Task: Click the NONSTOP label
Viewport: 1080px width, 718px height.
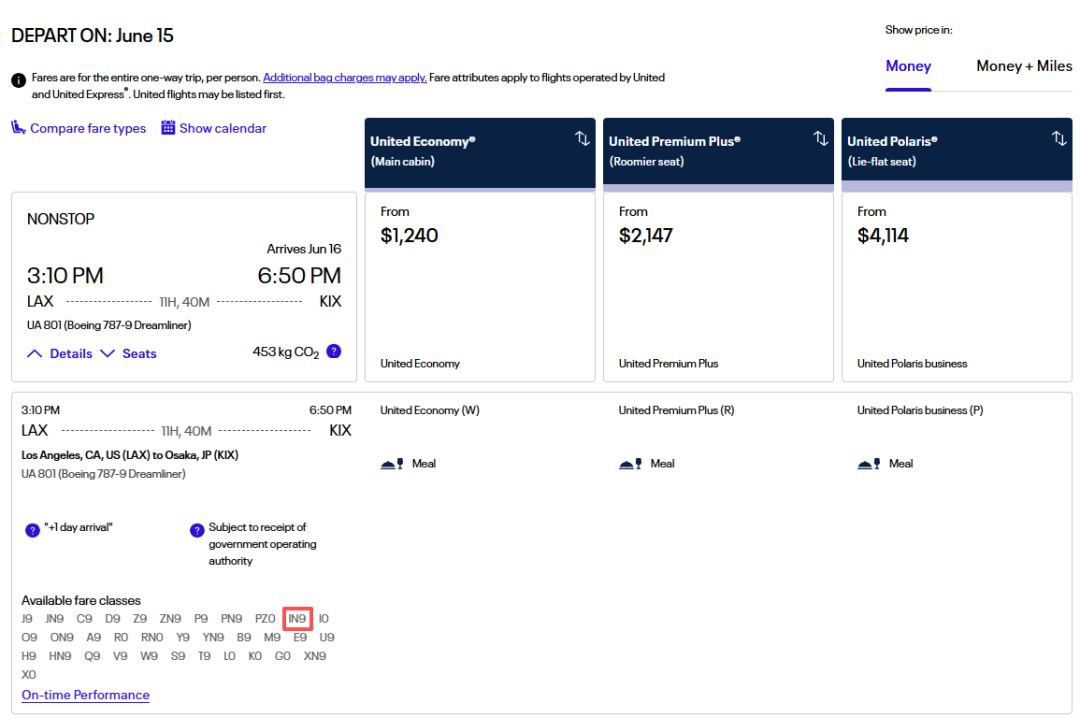Action: [61, 219]
